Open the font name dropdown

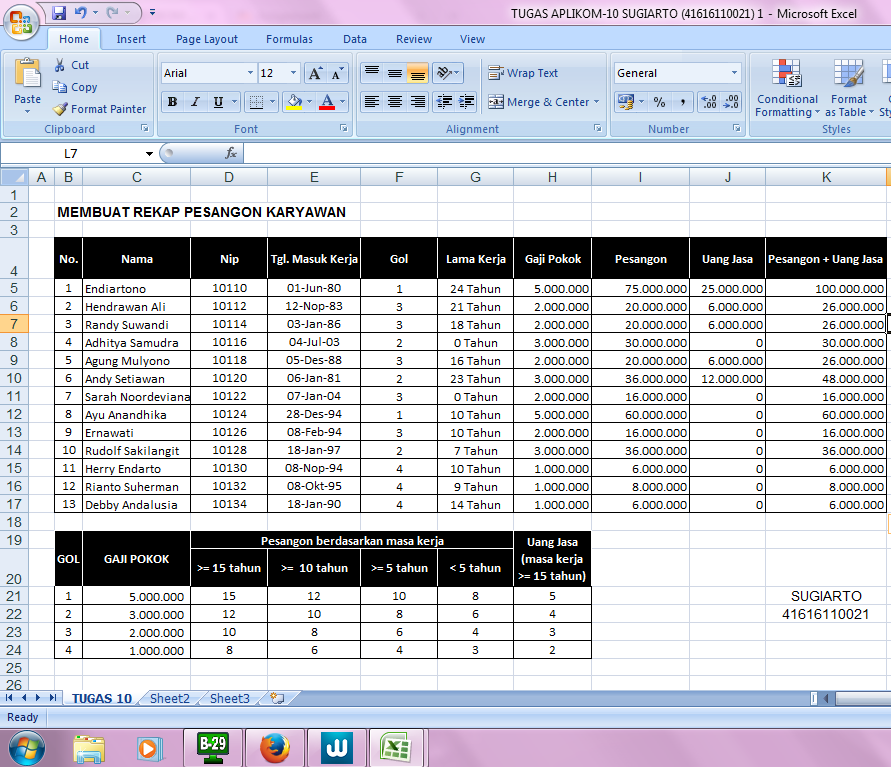[250, 73]
